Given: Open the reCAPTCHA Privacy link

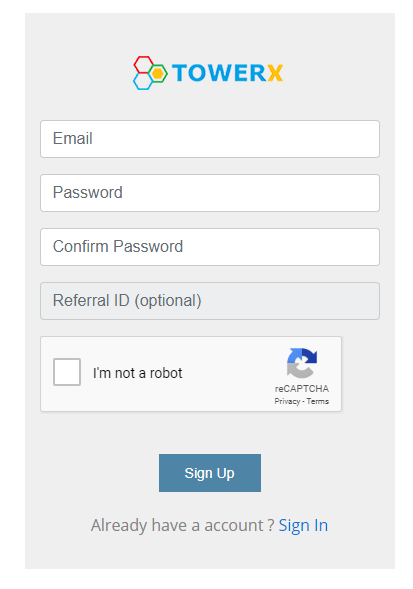Looking at the screenshot, I should tap(287, 401).
